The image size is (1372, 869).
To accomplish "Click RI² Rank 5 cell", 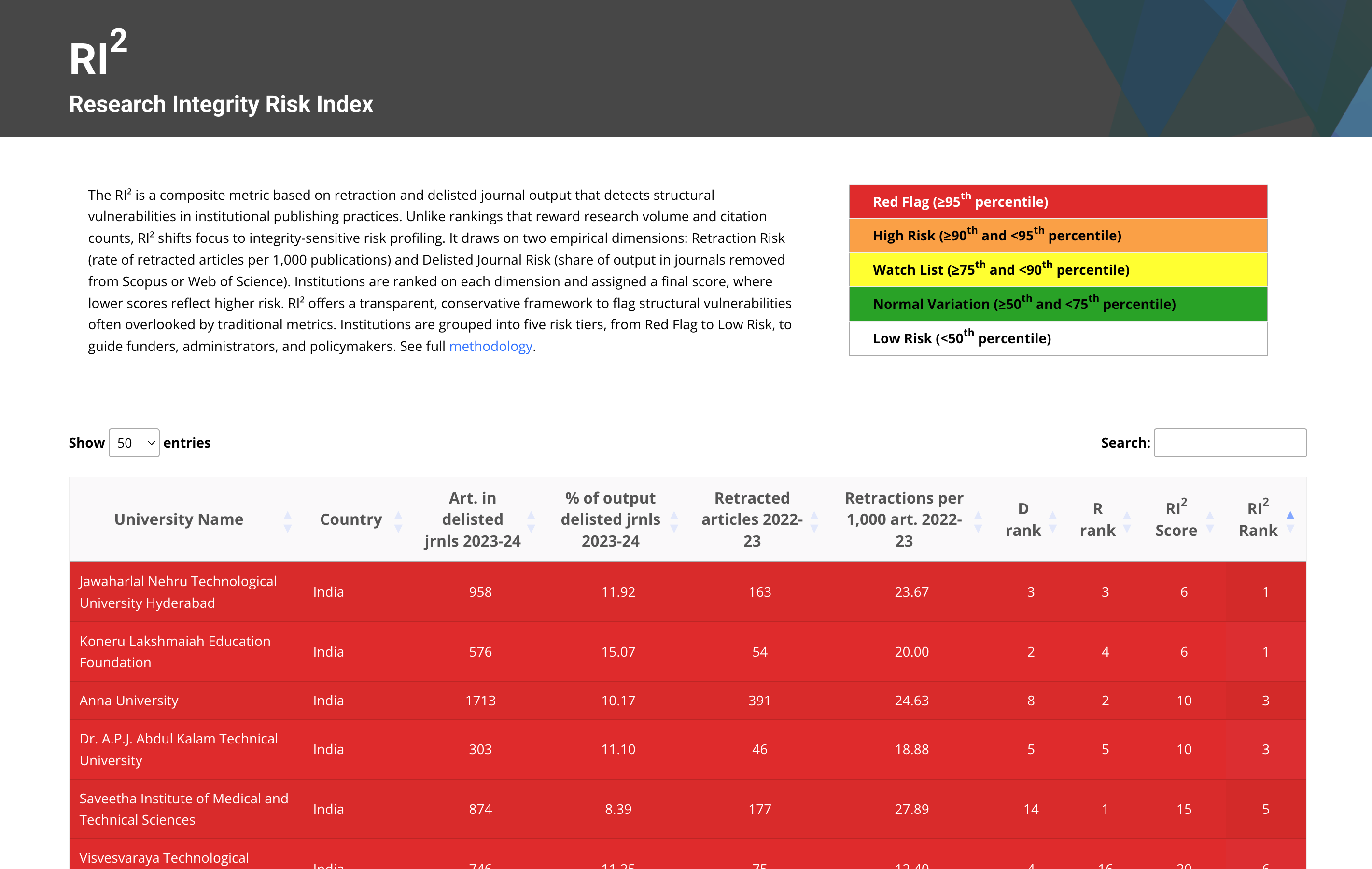I will tap(1265, 809).
